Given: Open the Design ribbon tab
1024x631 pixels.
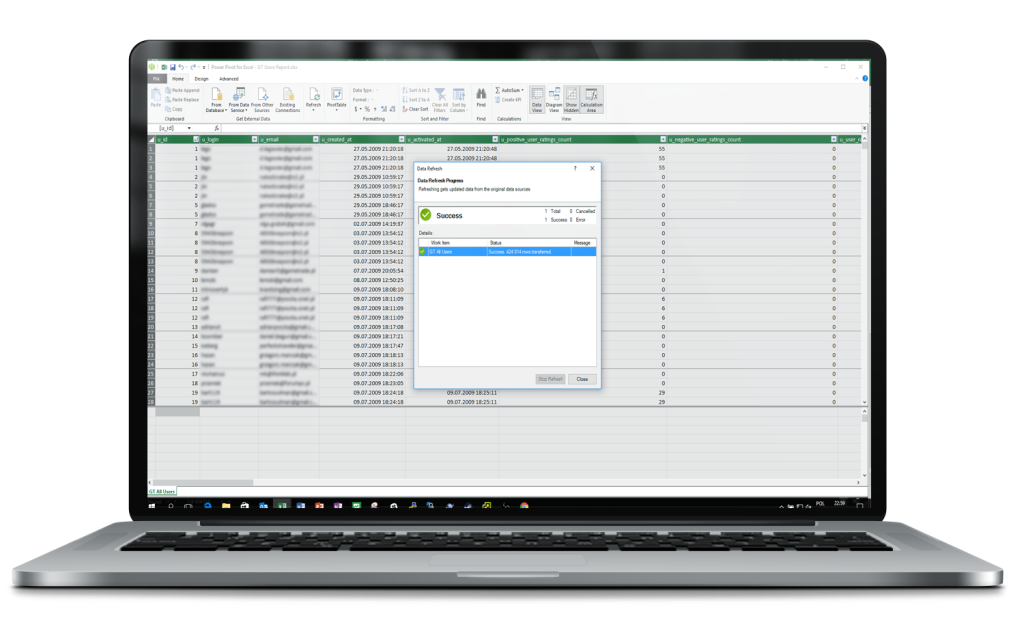Looking at the screenshot, I should [x=201, y=78].
